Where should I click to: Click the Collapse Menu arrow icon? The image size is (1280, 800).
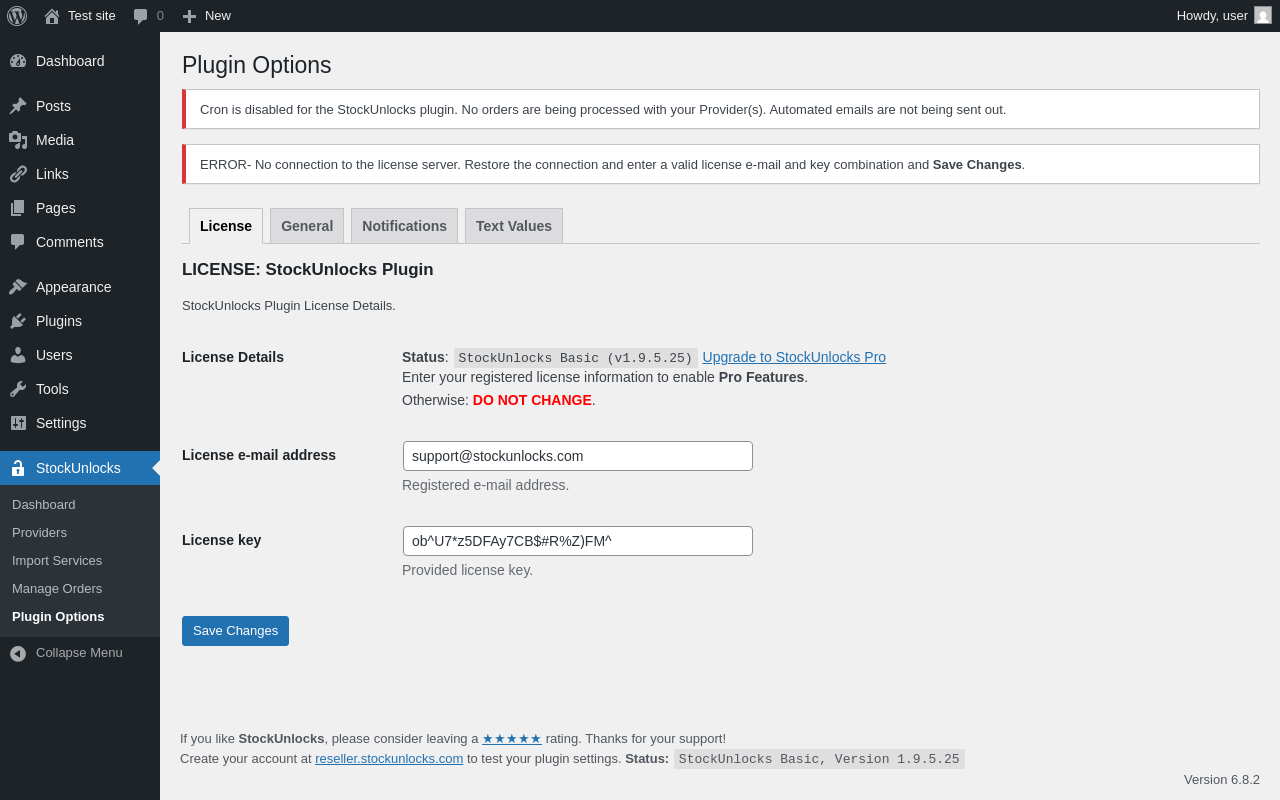point(18,653)
